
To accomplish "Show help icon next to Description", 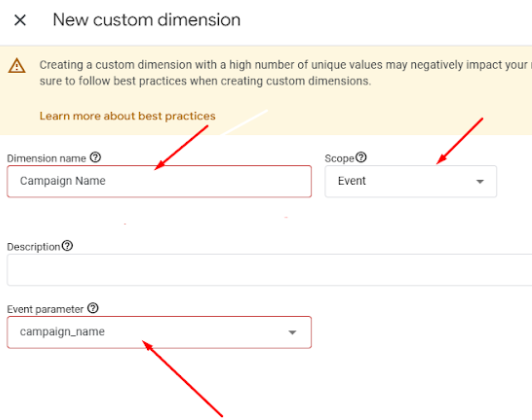I will click(x=67, y=246).
